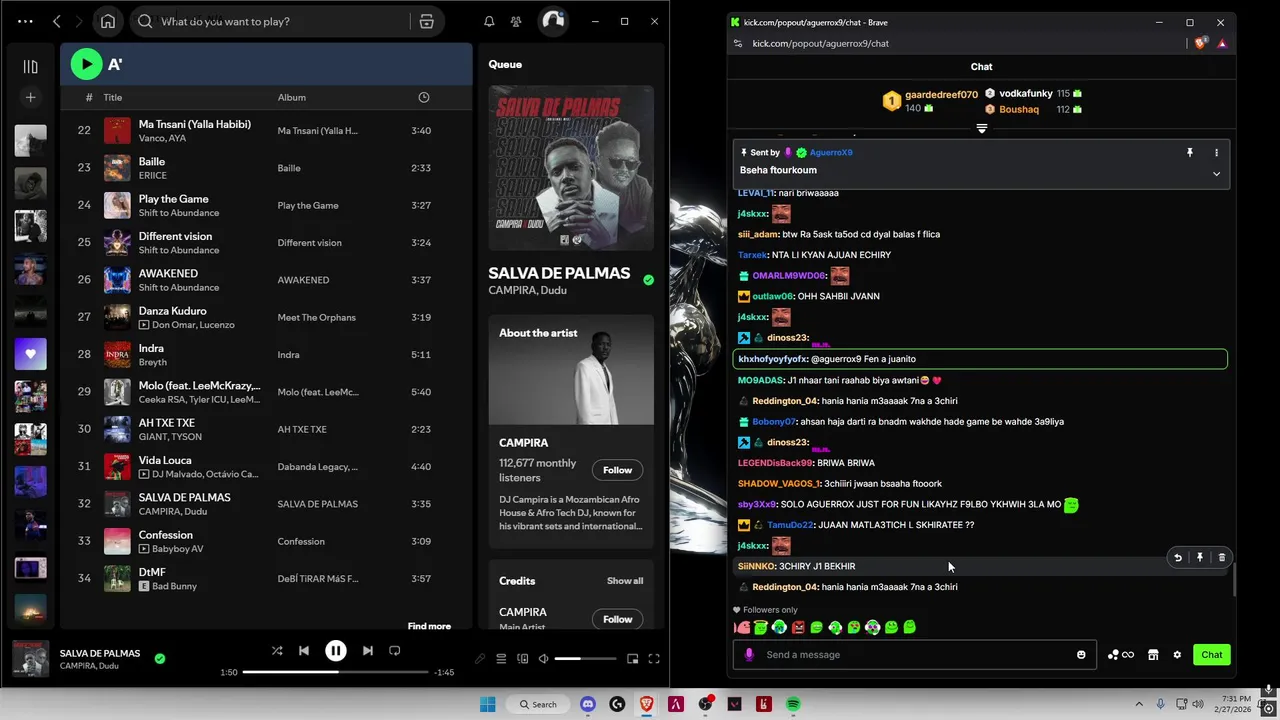This screenshot has width=1280, height=720.
Task: Open Discord from taskbar
Action: coord(588,704)
